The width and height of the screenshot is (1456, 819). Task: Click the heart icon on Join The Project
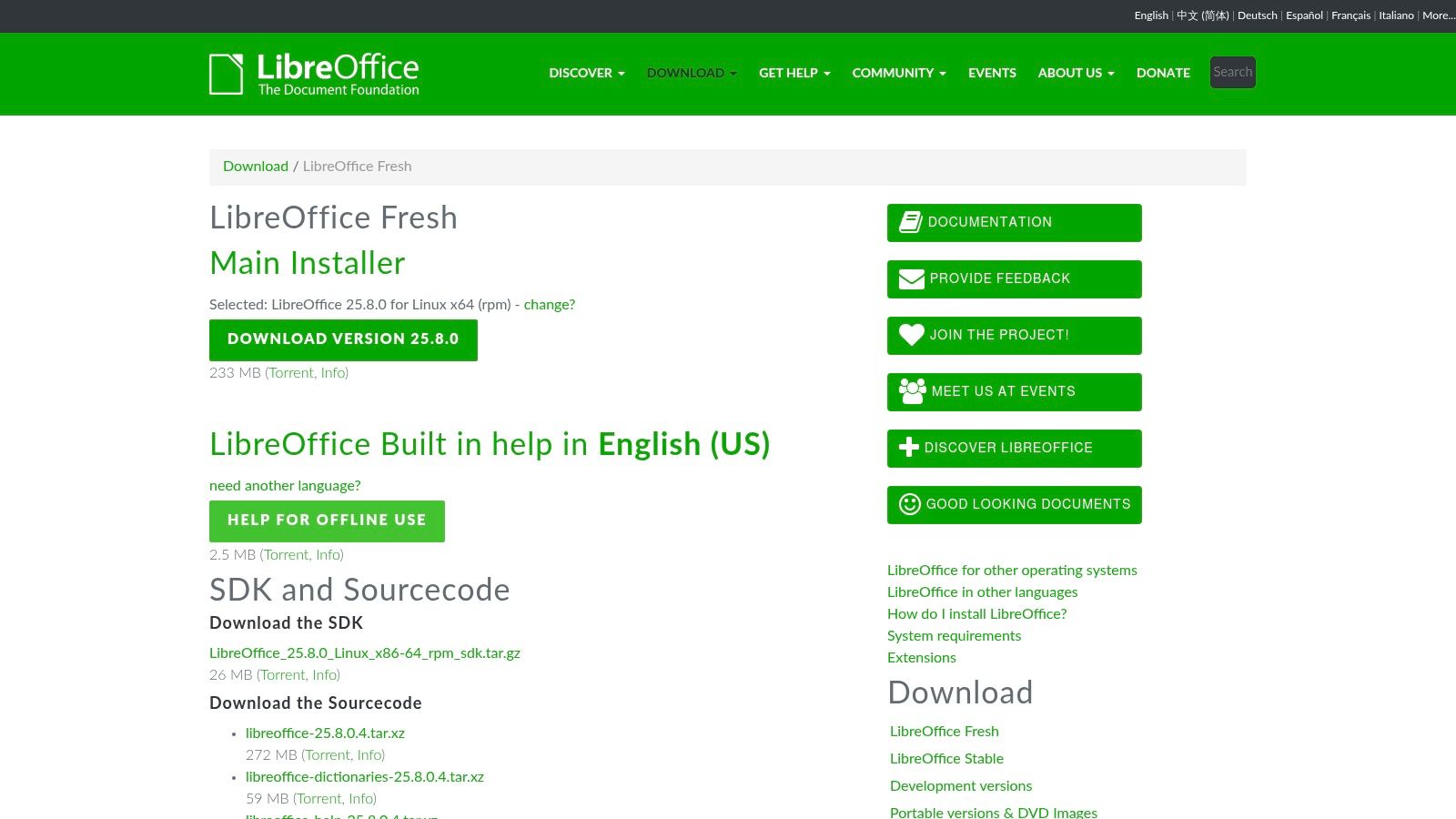(910, 335)
